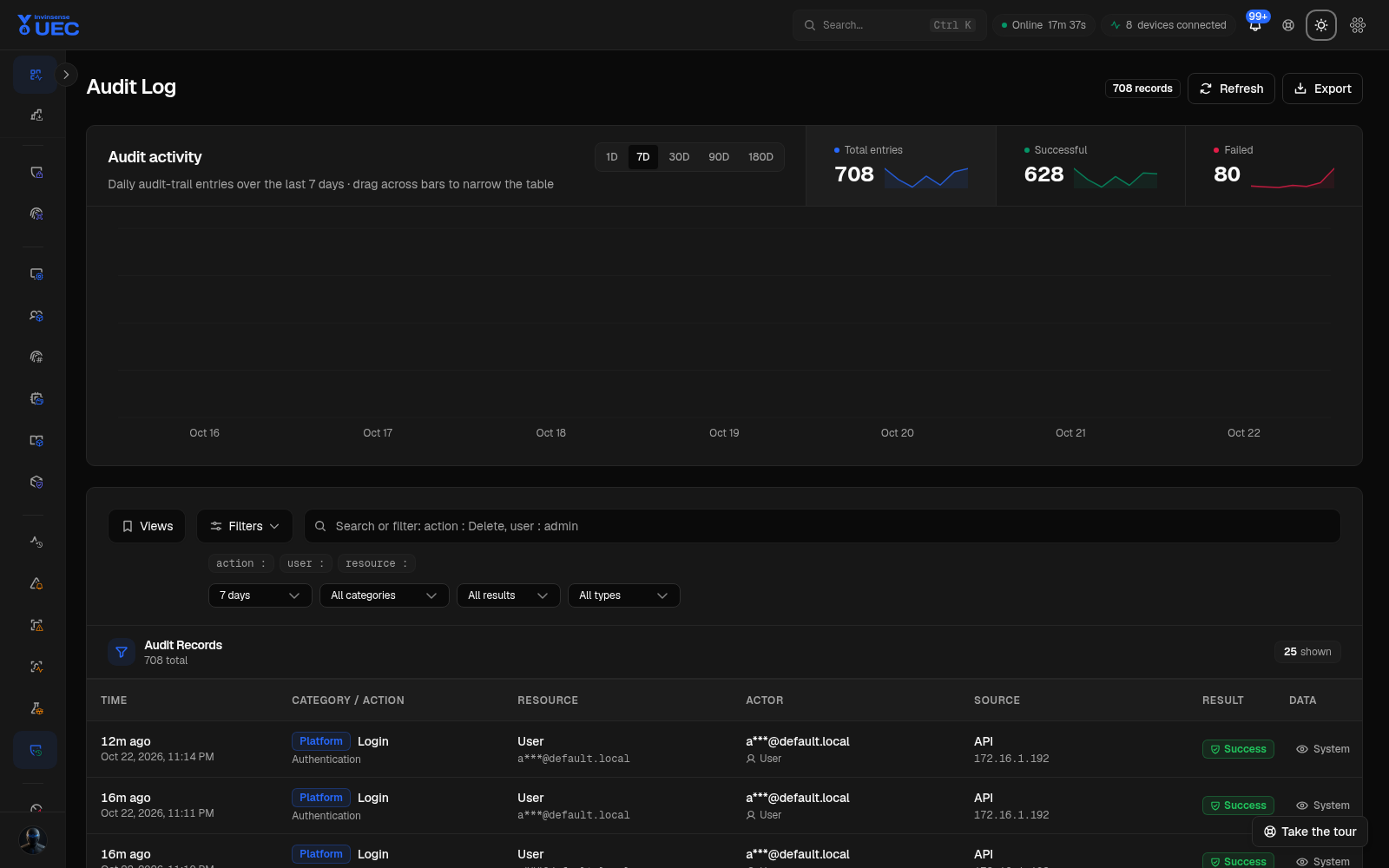Click the user avatar at sidebar bottom

[33, 840]
